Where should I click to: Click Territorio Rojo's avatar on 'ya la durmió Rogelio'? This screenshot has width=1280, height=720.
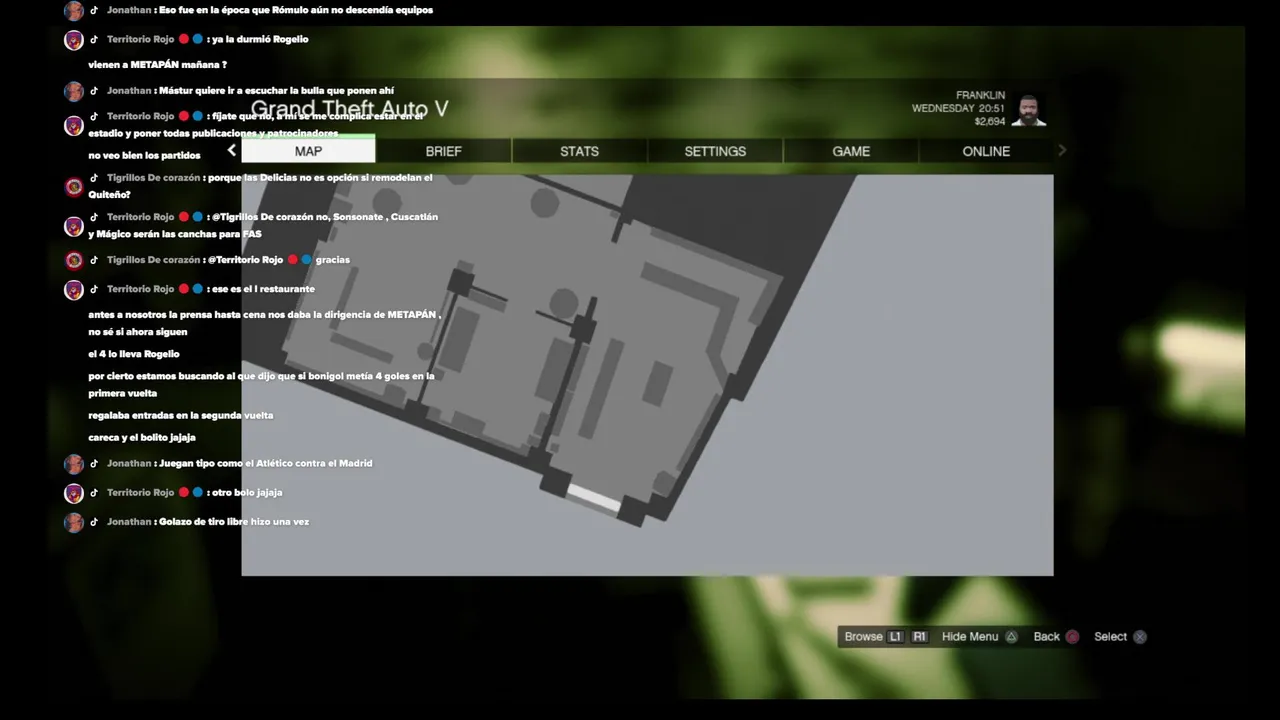pyautogui.click(x=73, y=40)
